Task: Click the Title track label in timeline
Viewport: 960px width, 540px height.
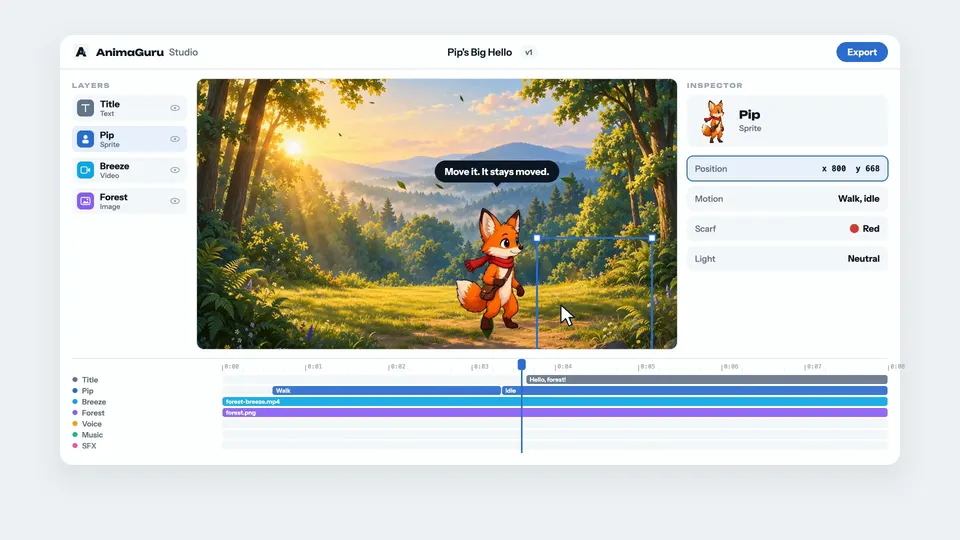Action: [90, 380]
